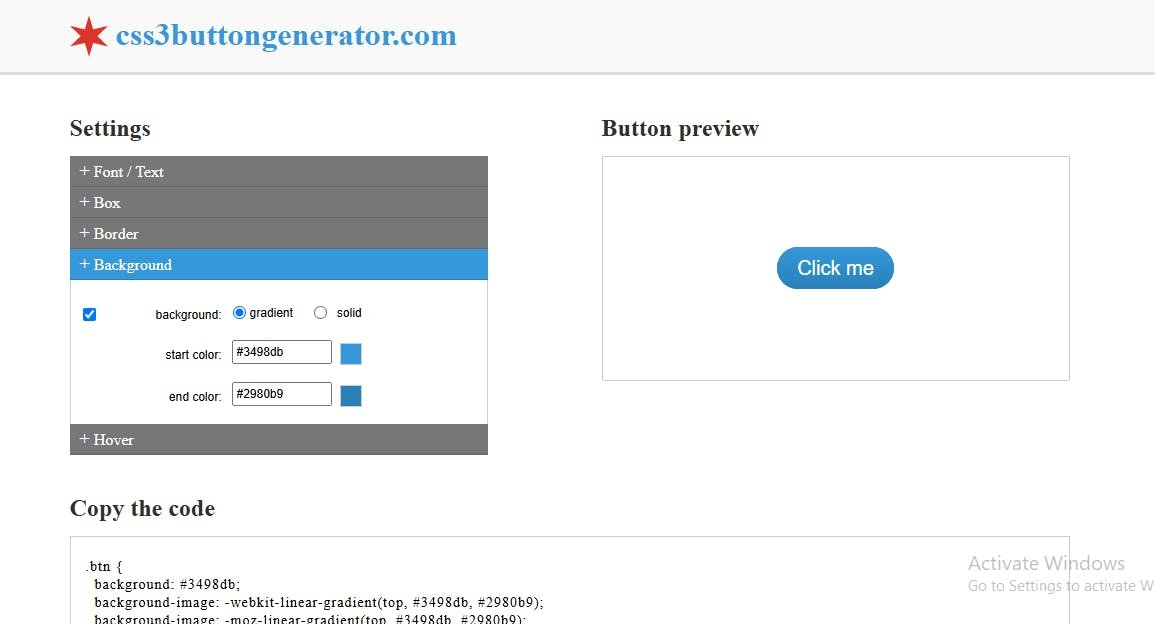This screenshot has width=1155, height=624.
Task: Select the gradient radio button
Action: point(239,312)
